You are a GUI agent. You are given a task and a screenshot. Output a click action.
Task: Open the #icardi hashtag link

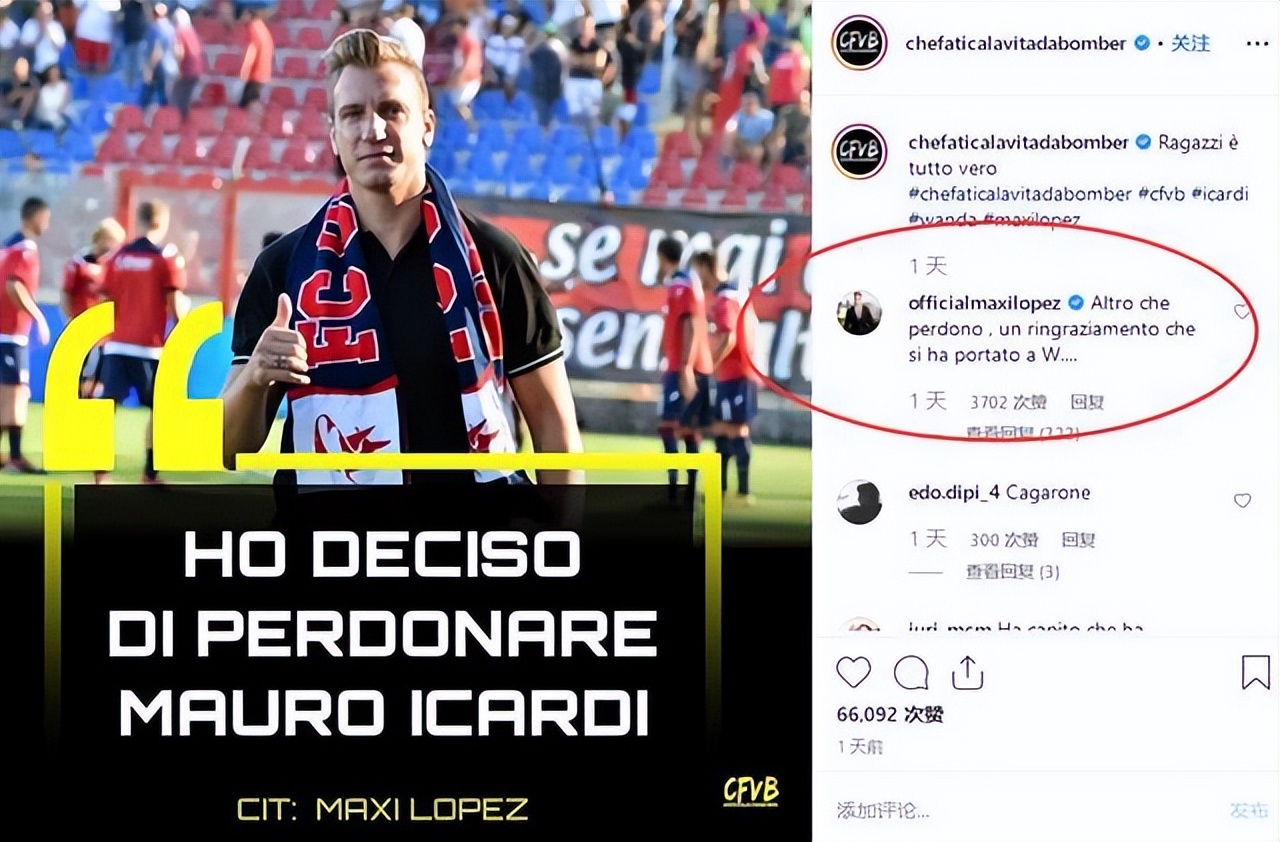[1219, 194]
